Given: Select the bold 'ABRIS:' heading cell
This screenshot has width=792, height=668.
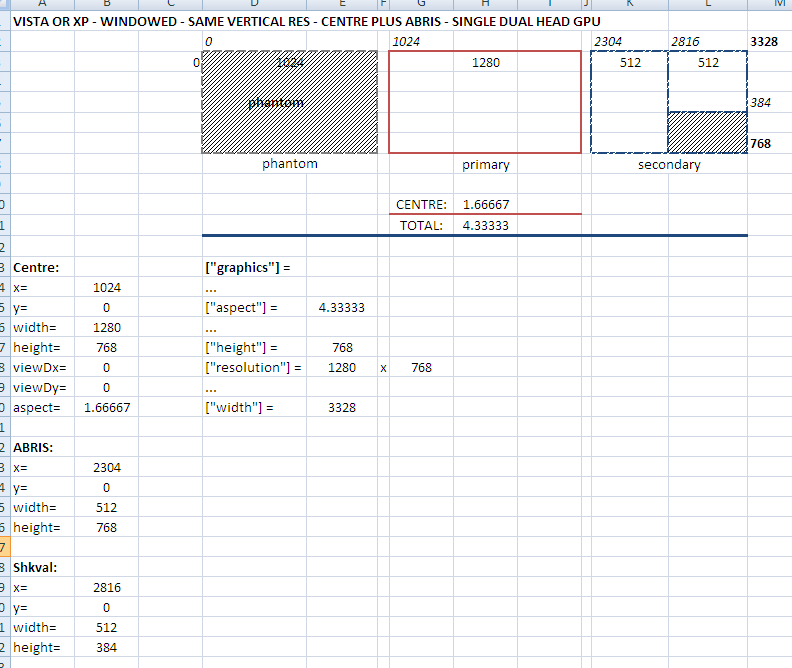Looking at the screenshot, I should pyautogui.click(x=42, y=447).
